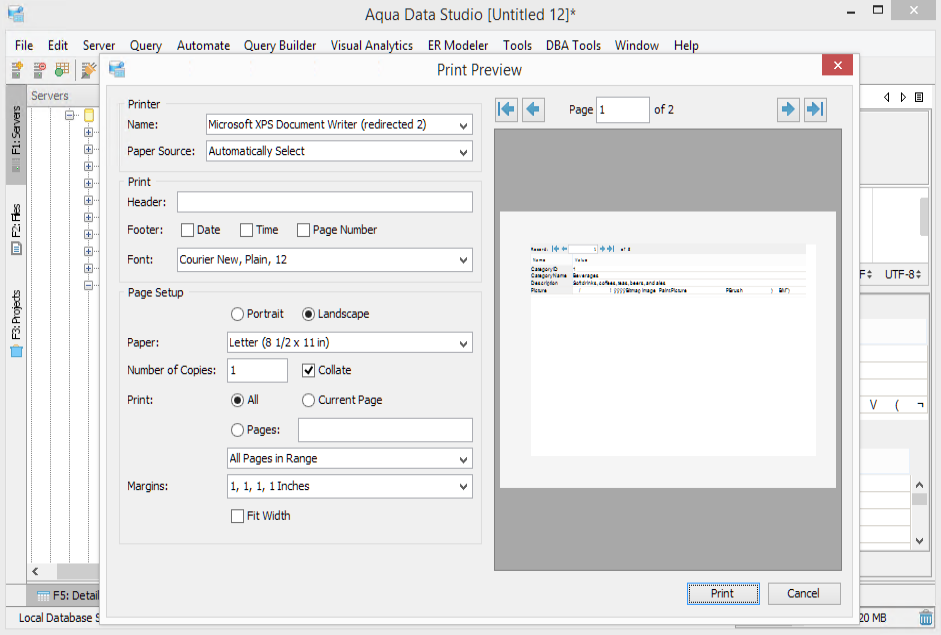941x635 pixels.
Task: Select Portrait orientation
Action: coord(237,314)
